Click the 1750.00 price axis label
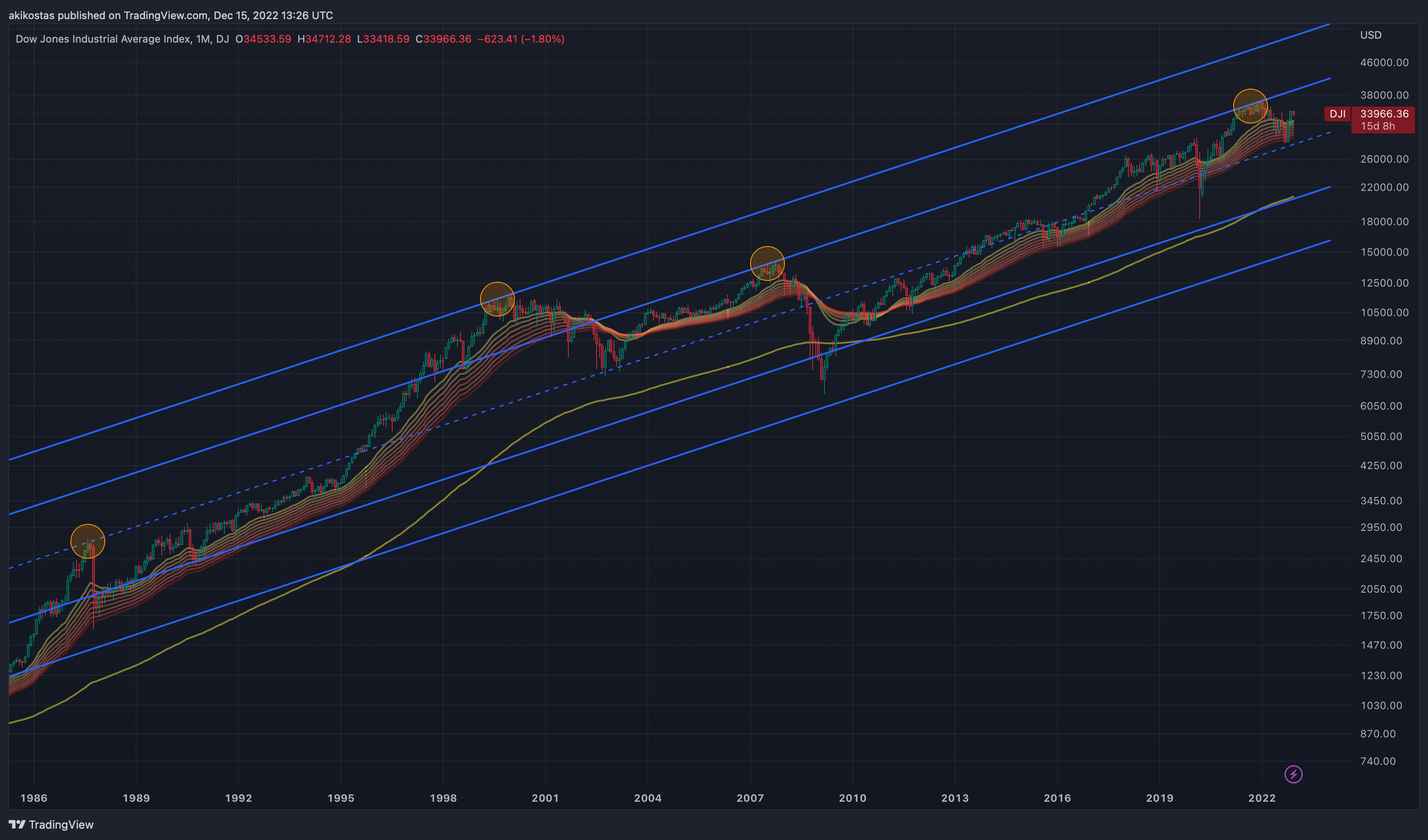This screenshot has width=1428, height=840. [x=1381, y=616]
